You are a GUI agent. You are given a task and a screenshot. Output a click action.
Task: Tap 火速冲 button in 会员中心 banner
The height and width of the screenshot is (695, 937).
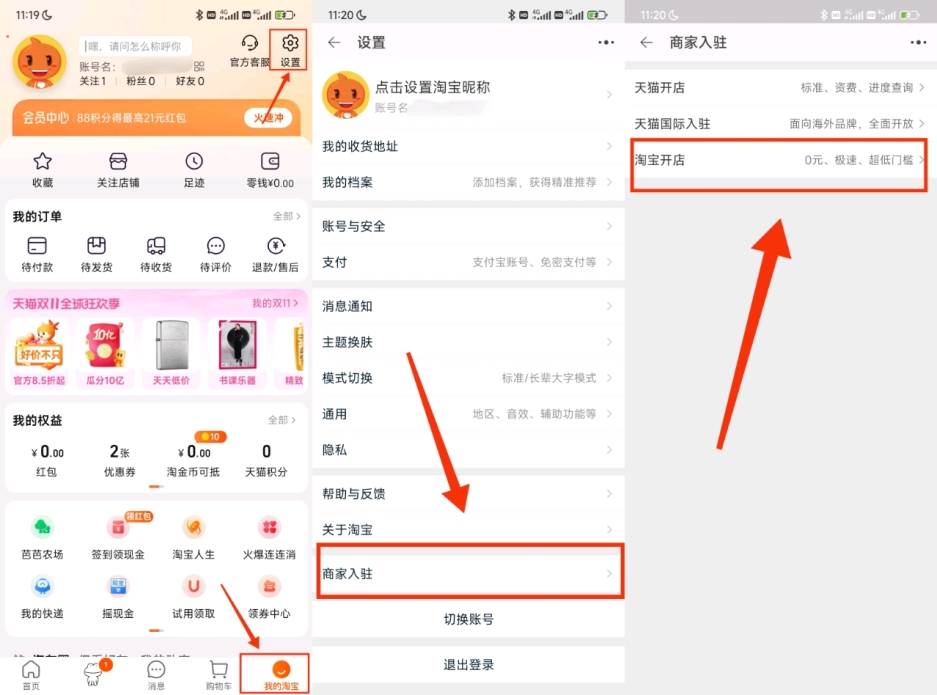click(x=268, y=118)
